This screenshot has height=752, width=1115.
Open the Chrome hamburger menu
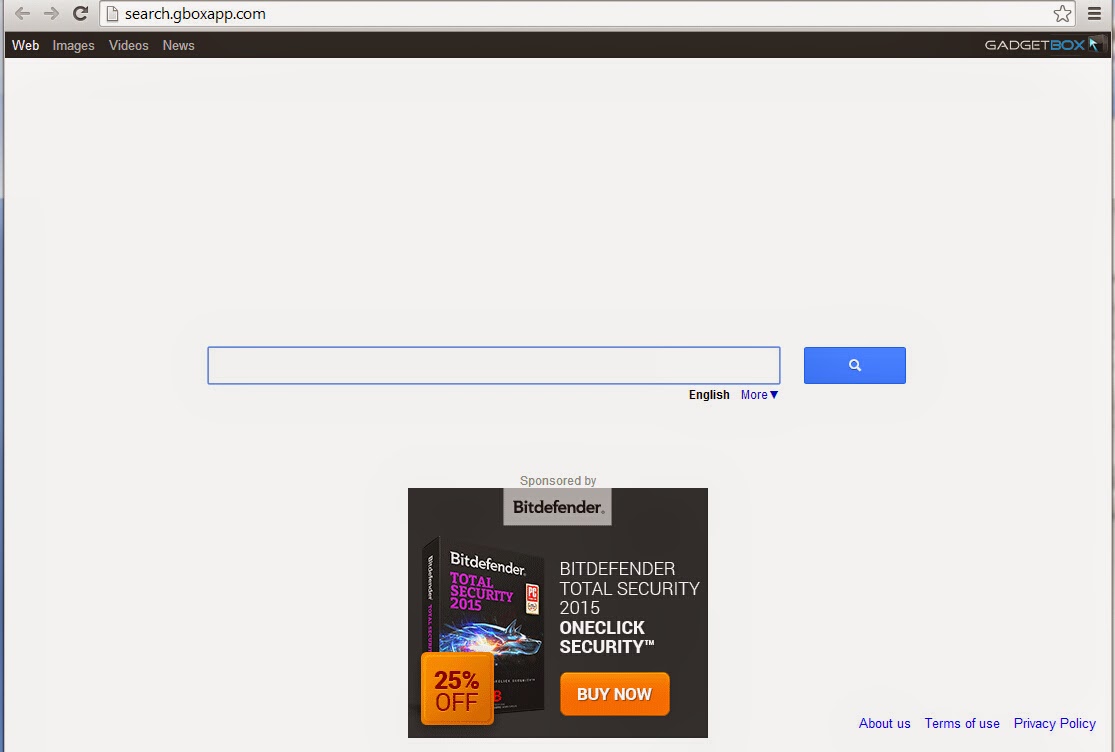(x=1094, y=14)
